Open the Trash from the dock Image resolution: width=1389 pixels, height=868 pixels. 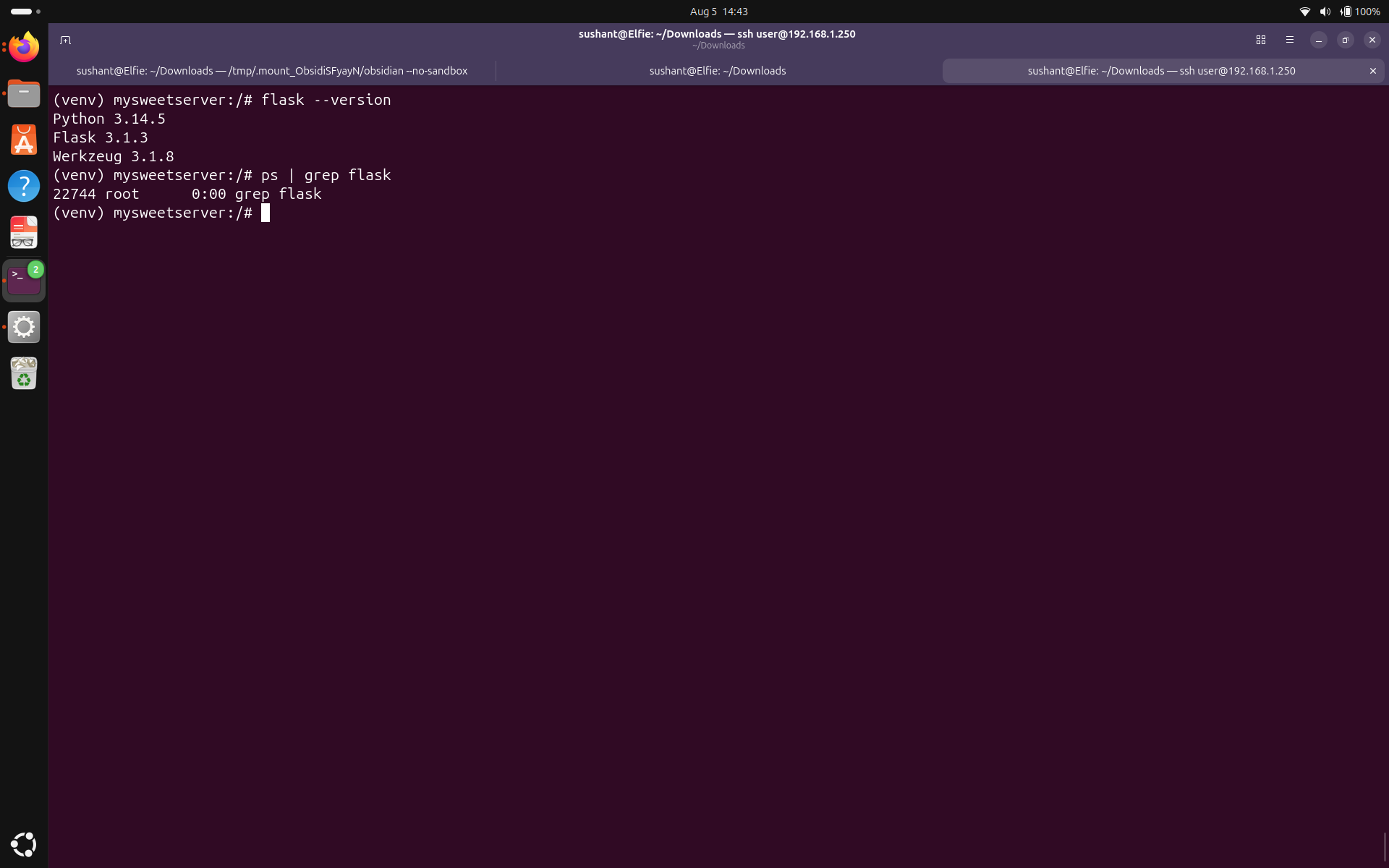24,373
